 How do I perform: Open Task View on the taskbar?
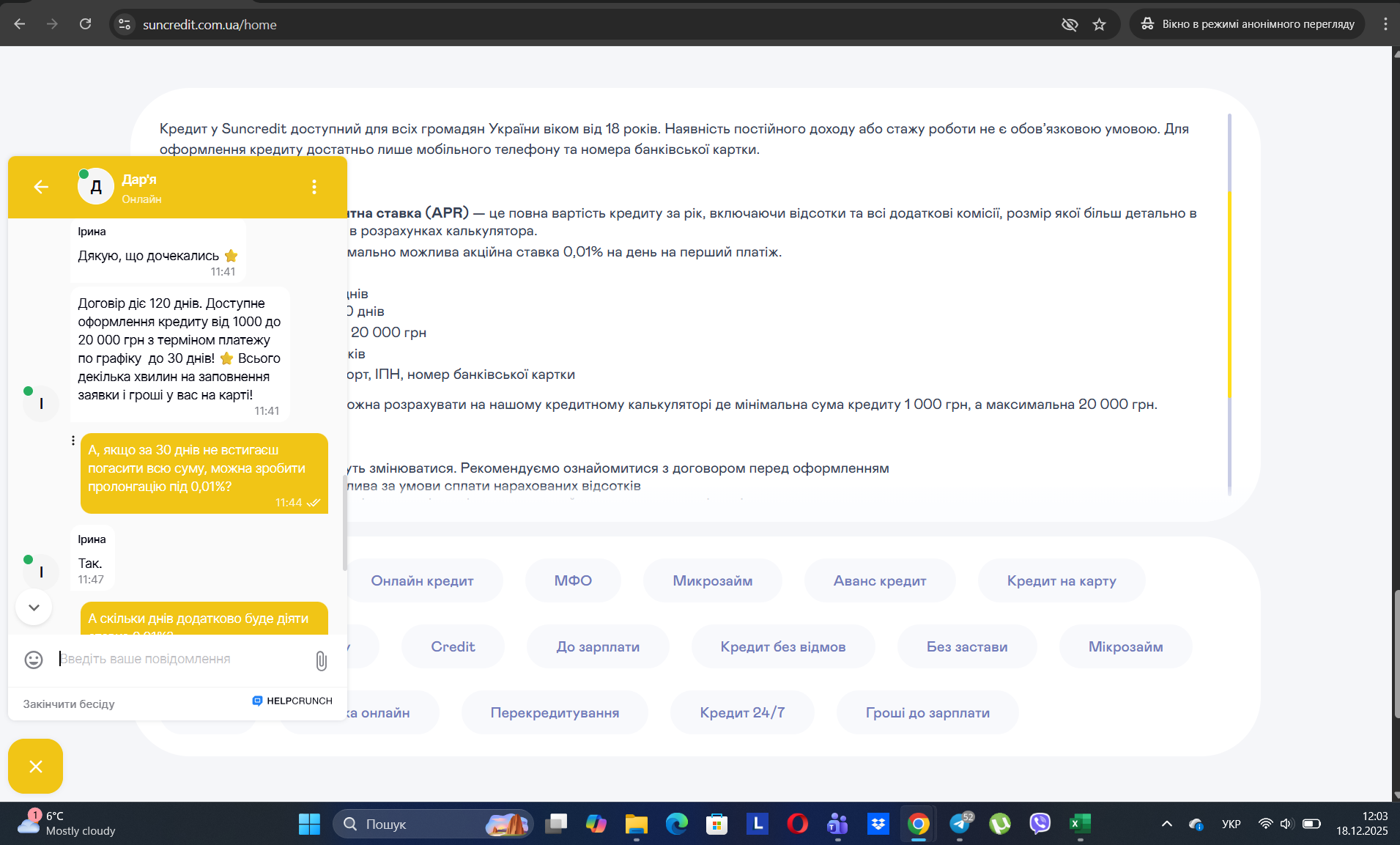tap(556, 824)
